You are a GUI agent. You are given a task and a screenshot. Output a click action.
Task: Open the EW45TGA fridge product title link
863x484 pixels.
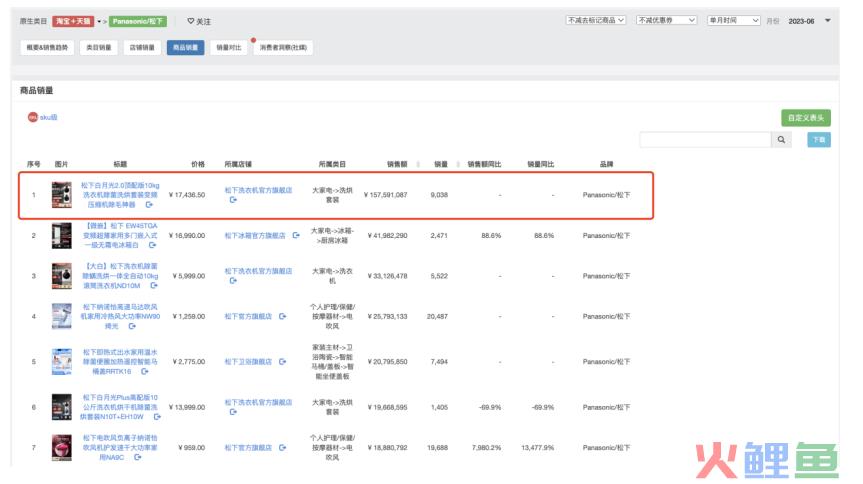point(120,235)
